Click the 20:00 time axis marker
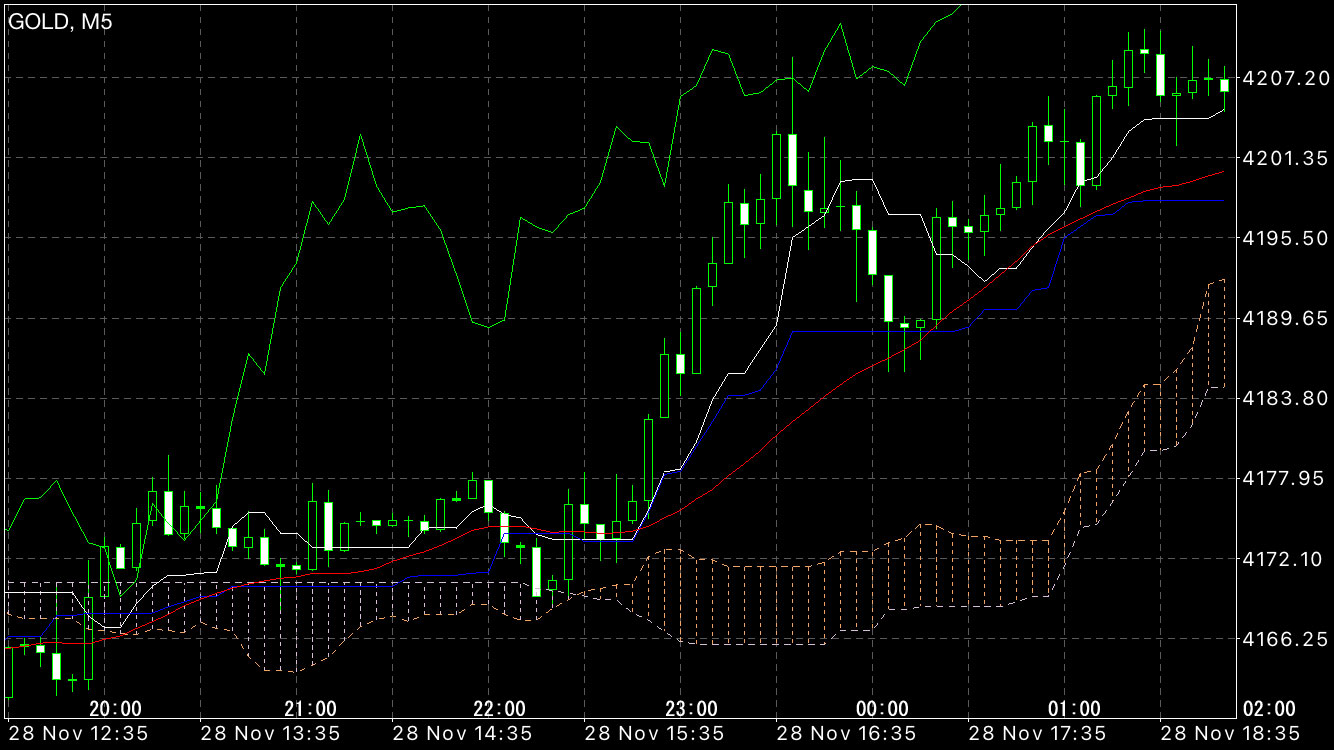The image size is (1334, 750). tap(115, 708)
